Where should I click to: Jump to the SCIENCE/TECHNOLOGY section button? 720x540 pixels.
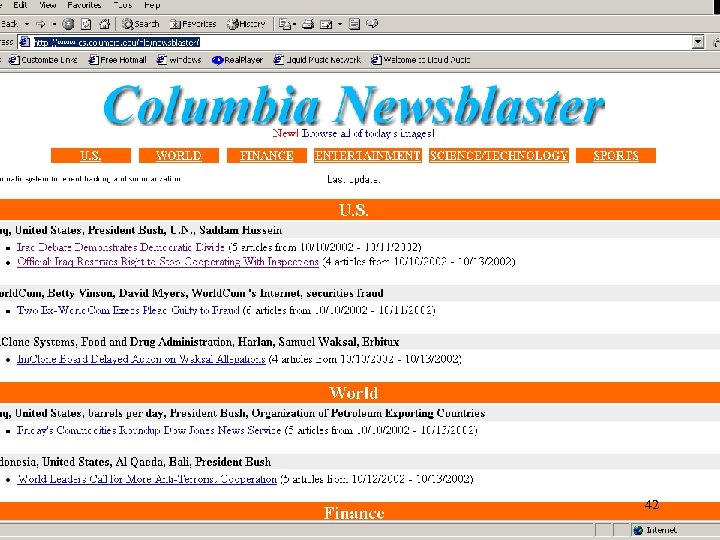pos(499,156)
